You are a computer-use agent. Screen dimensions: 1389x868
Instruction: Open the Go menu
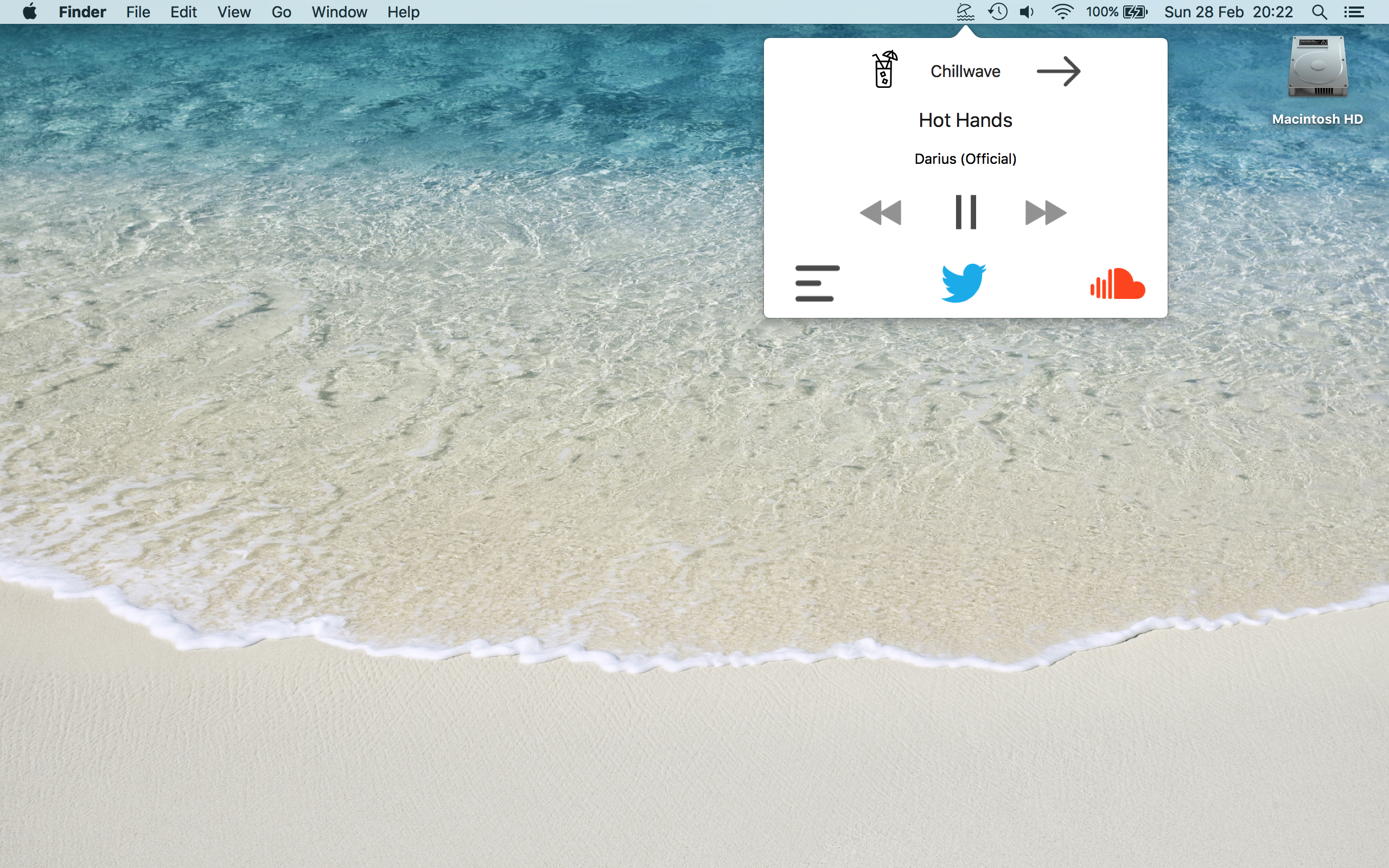[281, 12]
